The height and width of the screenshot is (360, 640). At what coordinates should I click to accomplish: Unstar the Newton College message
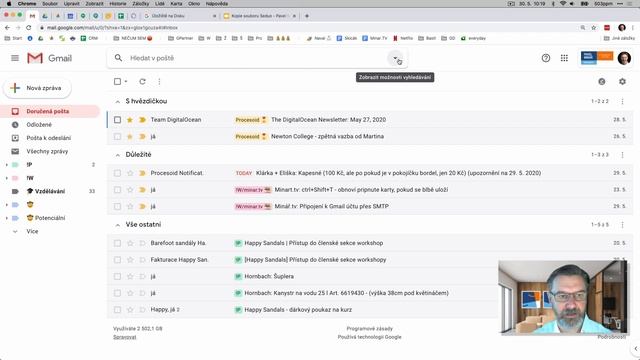130,136
